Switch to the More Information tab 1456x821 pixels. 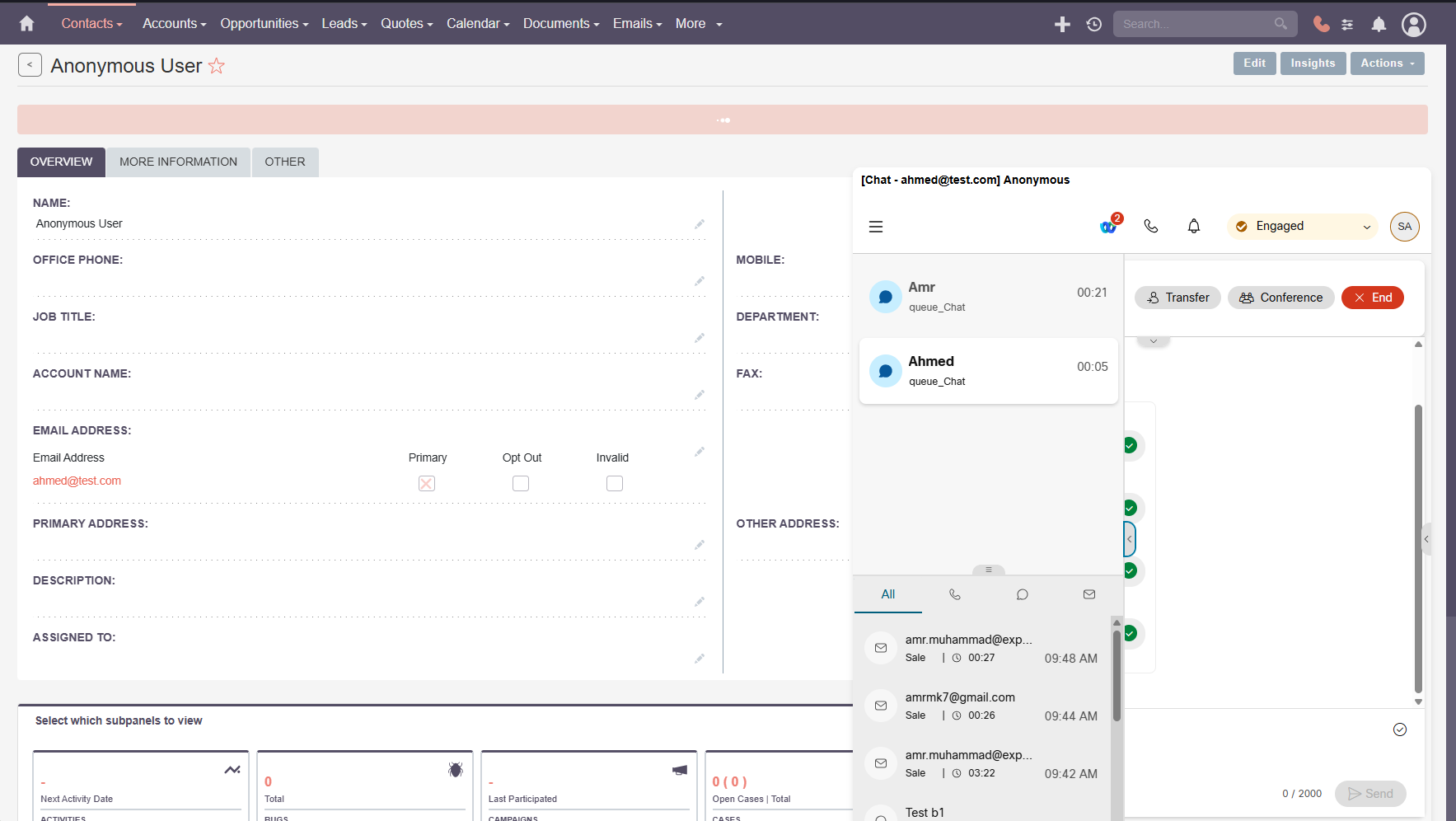(178, 162)
